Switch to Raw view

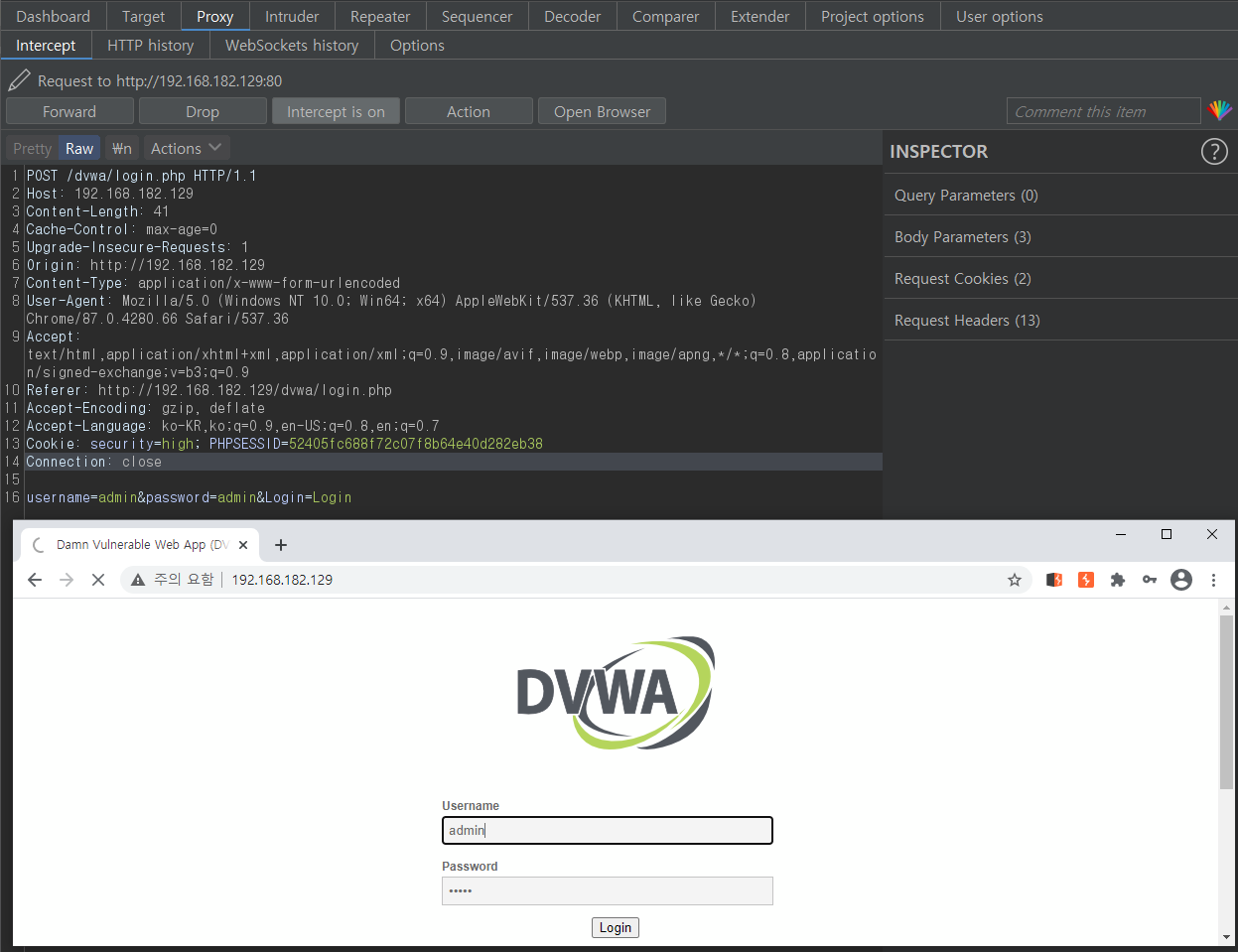79,148
